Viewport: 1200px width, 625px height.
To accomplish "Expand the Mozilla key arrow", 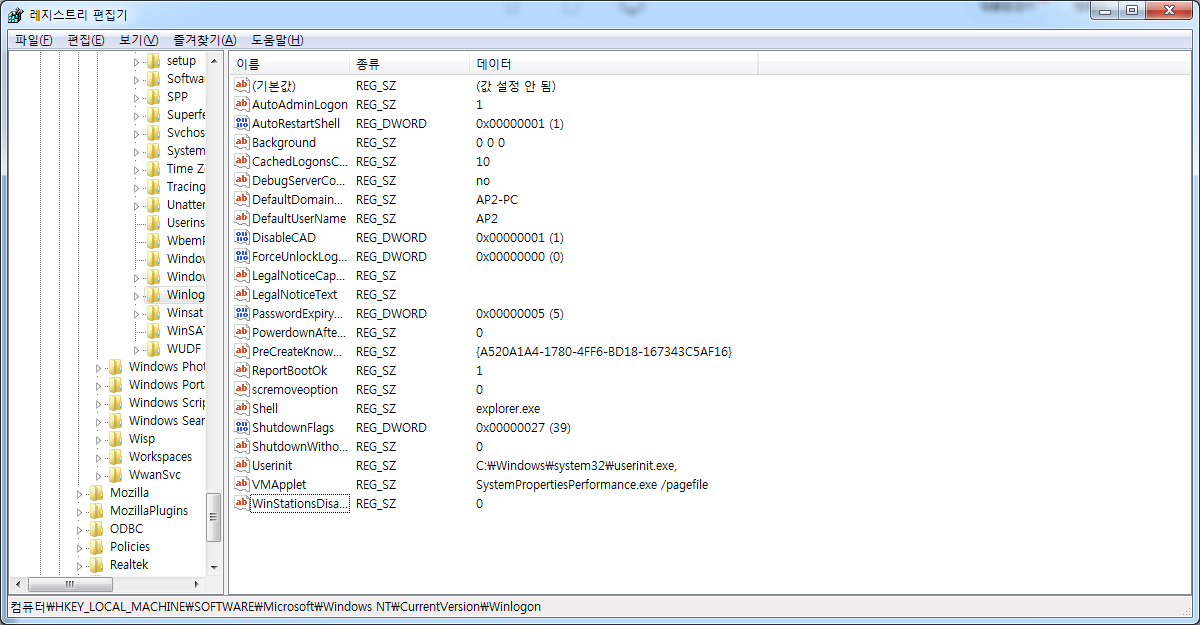I will [80, 494].
